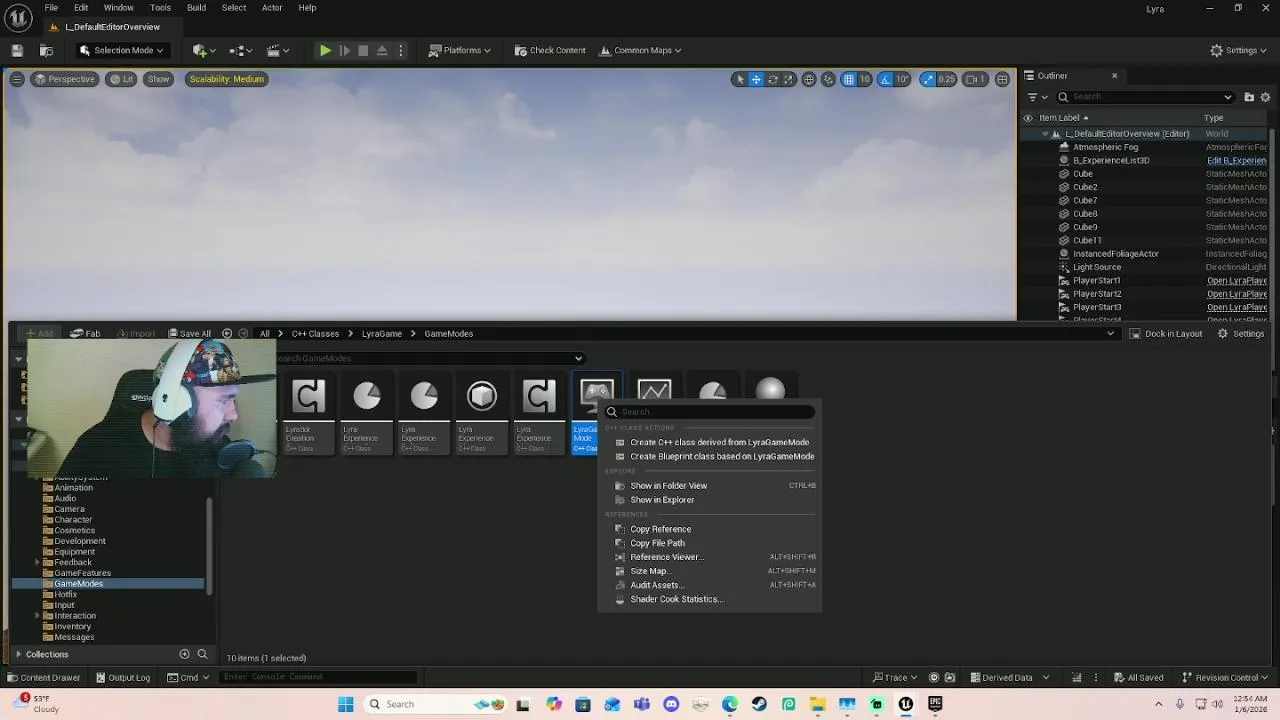Open grid snap size value 10
The height and width of the screenshot is (720, 1280).
point(865,79)
